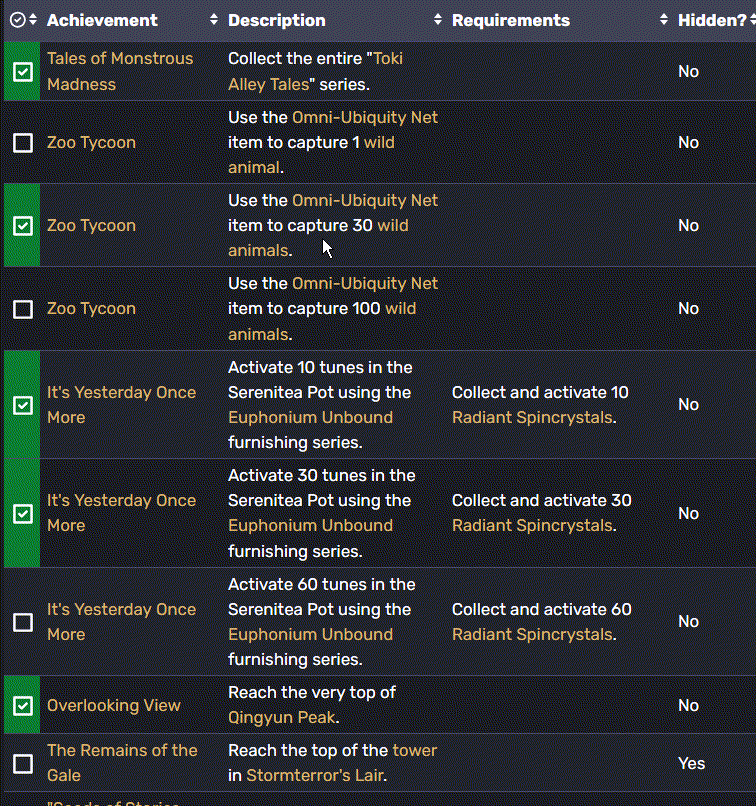Screen dimensions: 756x806
Task: Uncheck the Tales of Monstrous Madness checkbox
Action: [x=23, y=72]
